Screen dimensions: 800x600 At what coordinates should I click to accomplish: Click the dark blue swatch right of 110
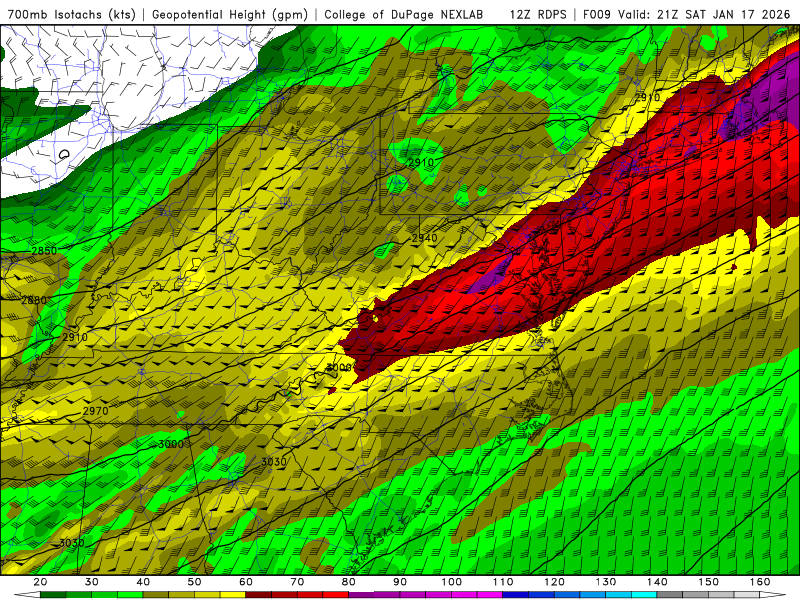[x=516, y=595]
